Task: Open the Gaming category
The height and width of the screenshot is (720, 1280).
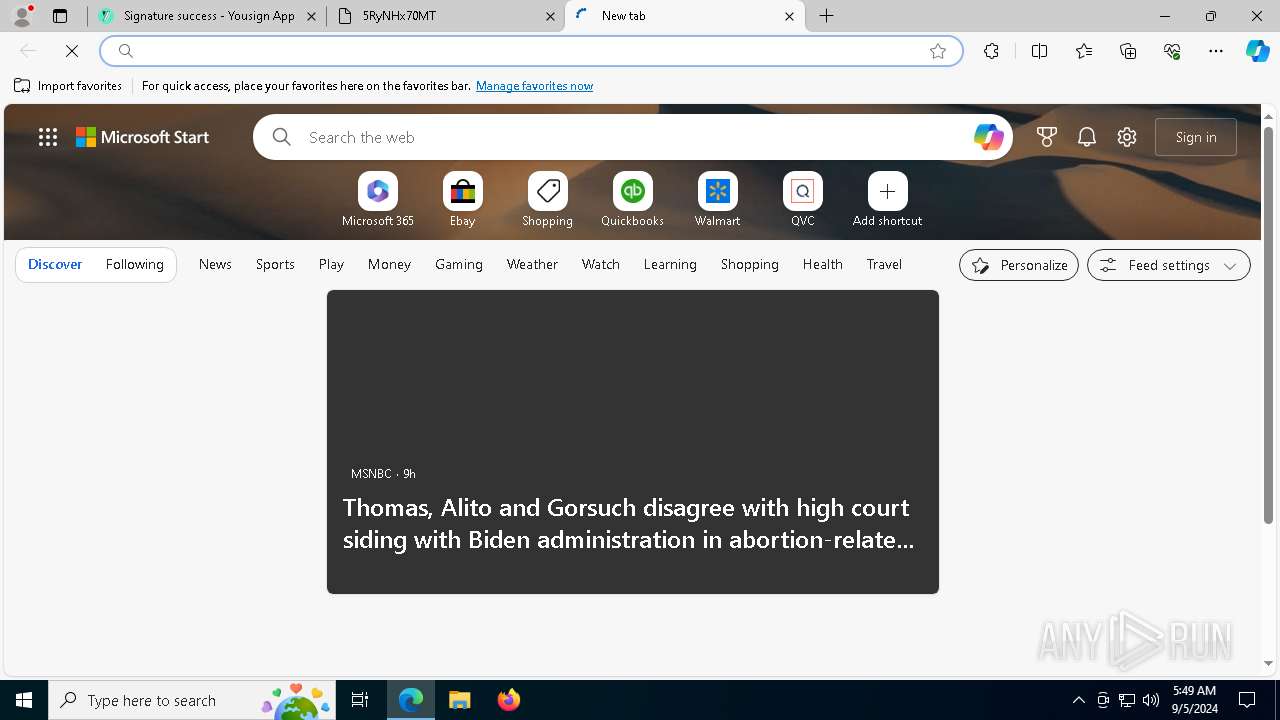Action: click(x=459, y=264)
